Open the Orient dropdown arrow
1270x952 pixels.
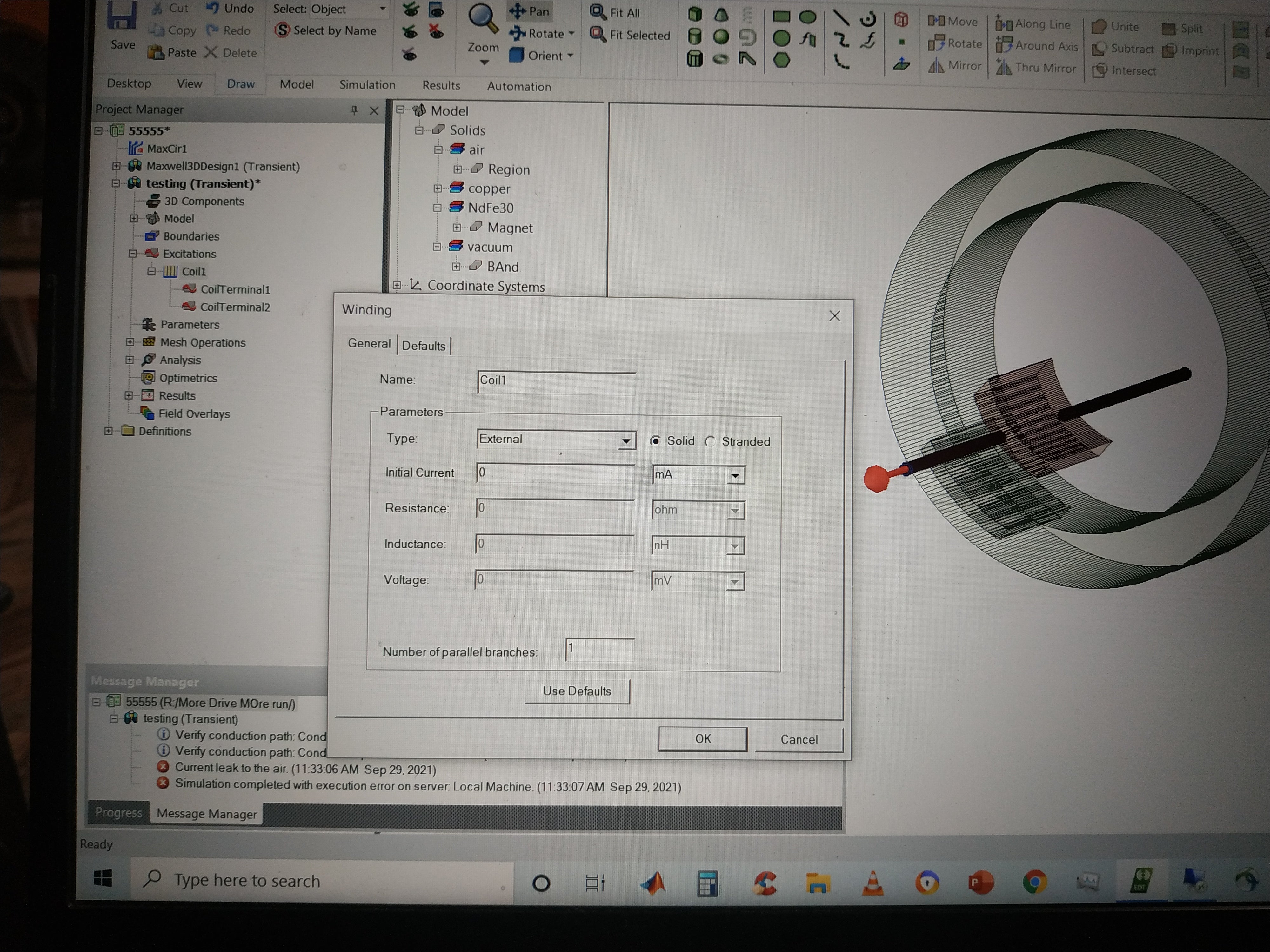pos(570,56)
